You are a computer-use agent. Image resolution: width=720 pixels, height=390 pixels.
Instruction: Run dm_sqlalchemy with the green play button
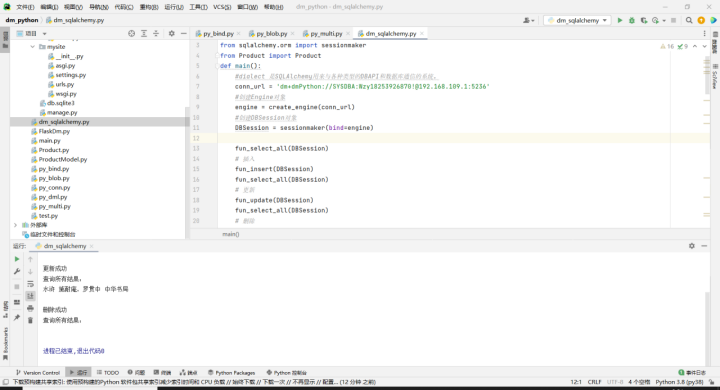[619, 20]
